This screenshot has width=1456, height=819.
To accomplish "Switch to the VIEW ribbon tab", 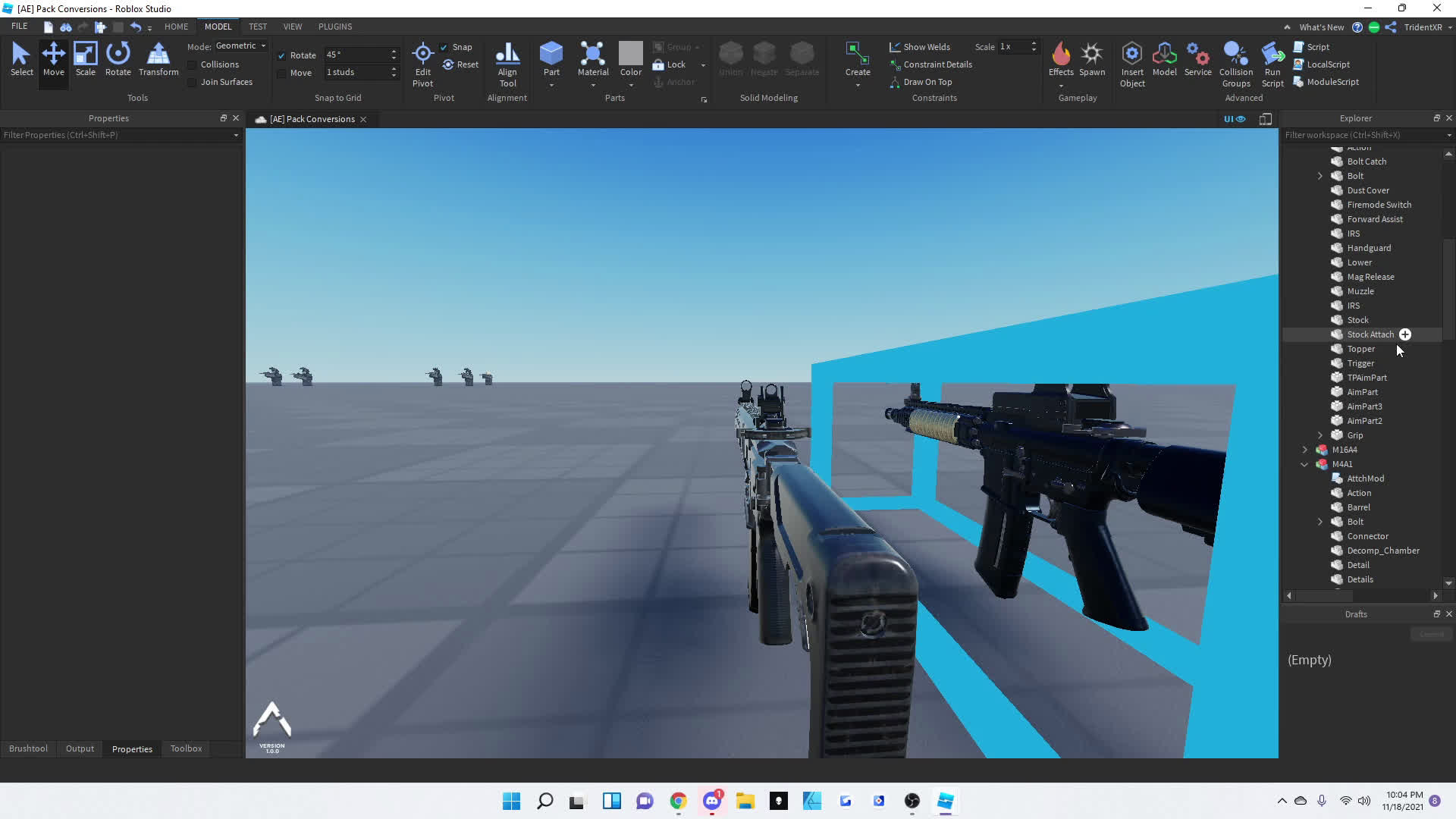I will click(x=293, y=27).
